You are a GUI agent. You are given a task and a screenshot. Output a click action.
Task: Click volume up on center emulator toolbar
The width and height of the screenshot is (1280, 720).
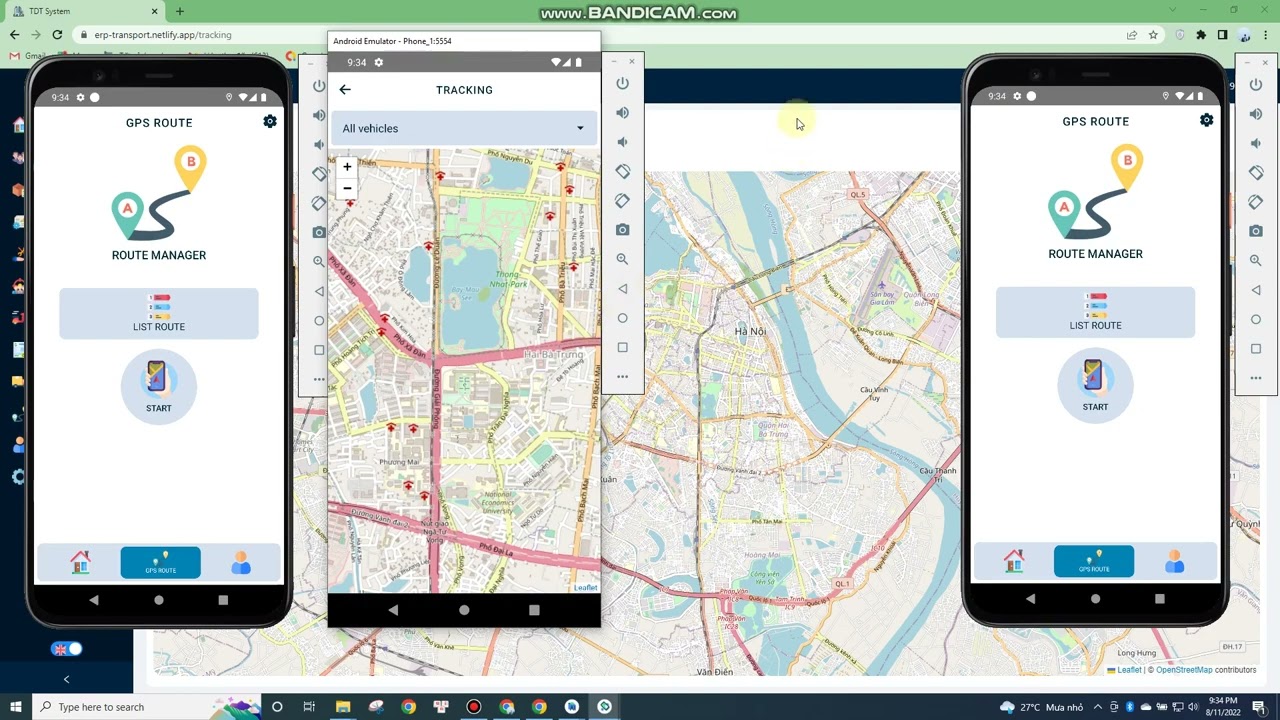(622, 113)
